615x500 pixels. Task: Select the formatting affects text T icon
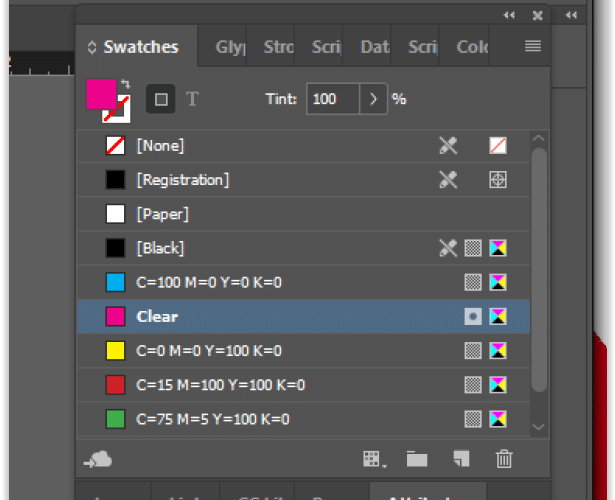[192, 99]
